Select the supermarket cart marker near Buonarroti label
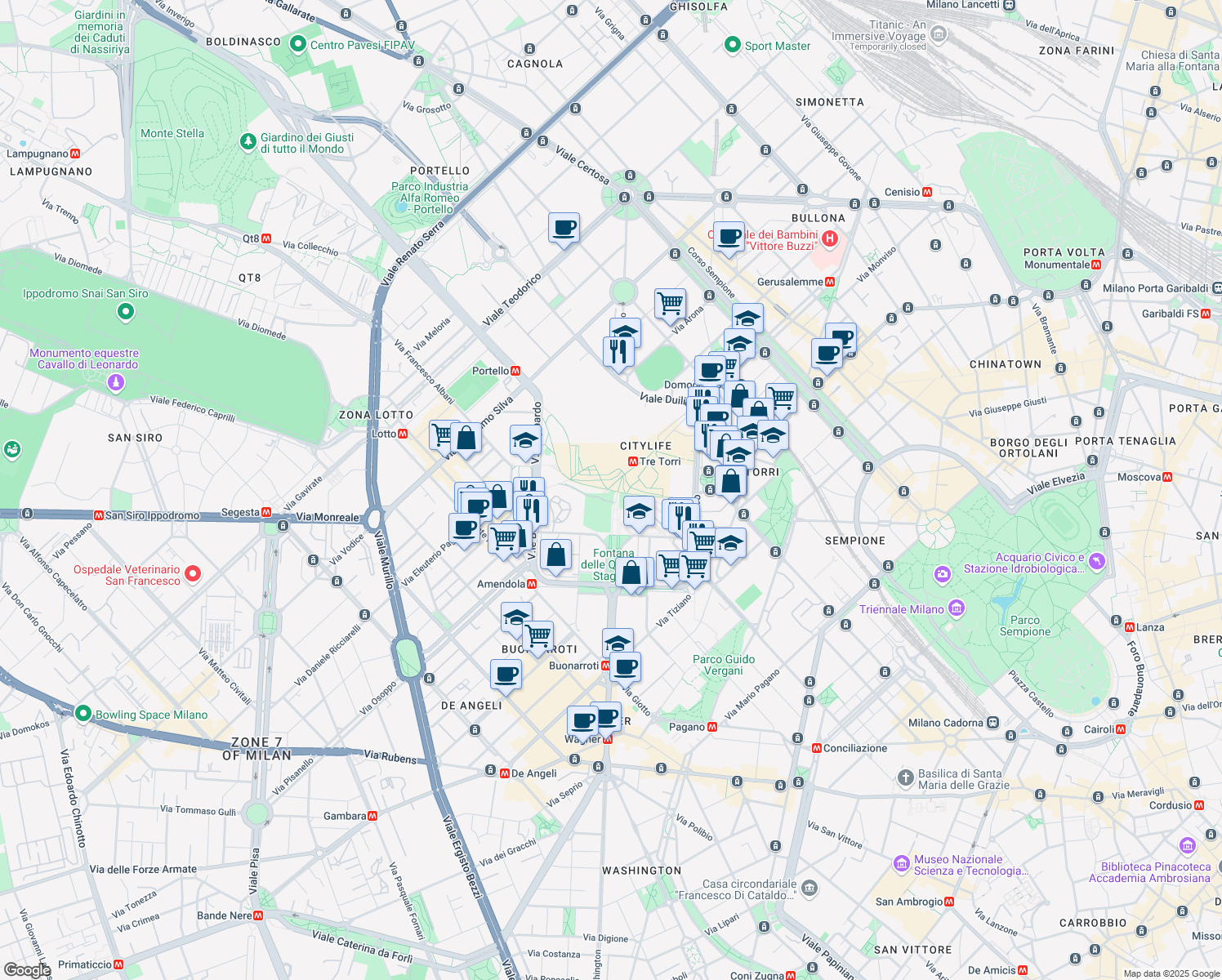 pyautogui.click(x=537, y=635)
